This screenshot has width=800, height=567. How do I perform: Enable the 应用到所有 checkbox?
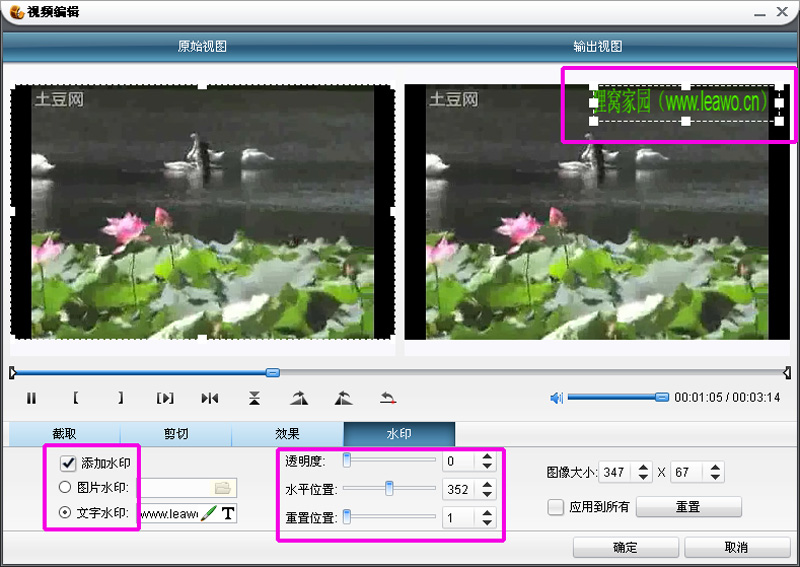pyautogui.click(x=555, y=507)
